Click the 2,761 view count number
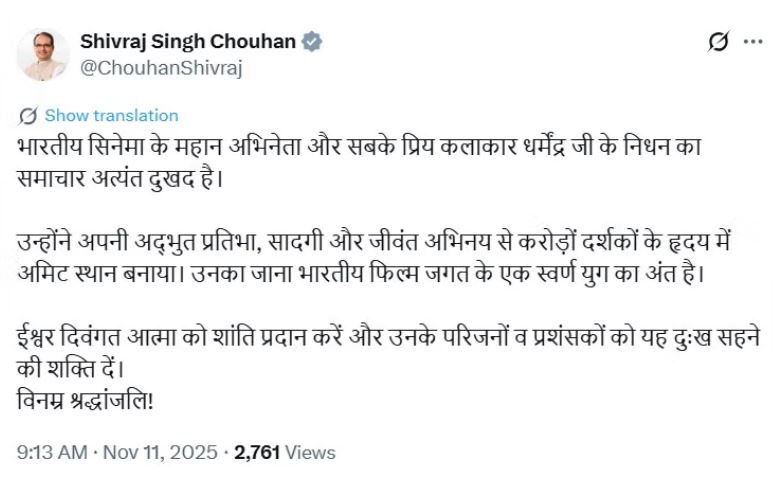 (x=258, y=453)
